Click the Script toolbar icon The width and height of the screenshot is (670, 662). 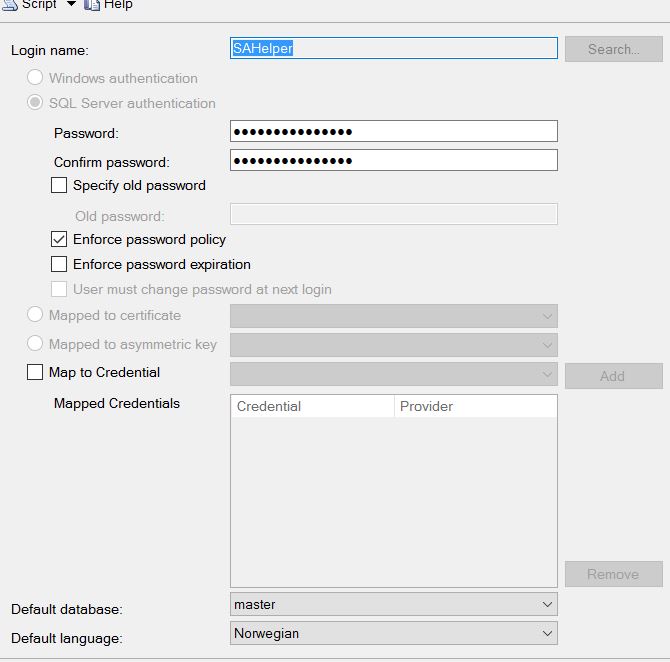pyautogui.click(x=9, y=4)
